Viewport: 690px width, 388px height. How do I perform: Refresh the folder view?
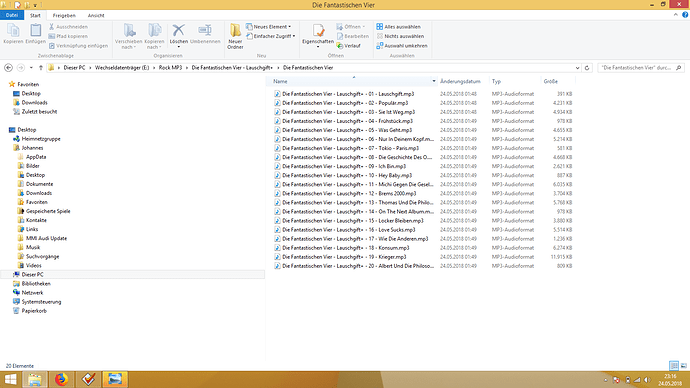pos(587,68)
